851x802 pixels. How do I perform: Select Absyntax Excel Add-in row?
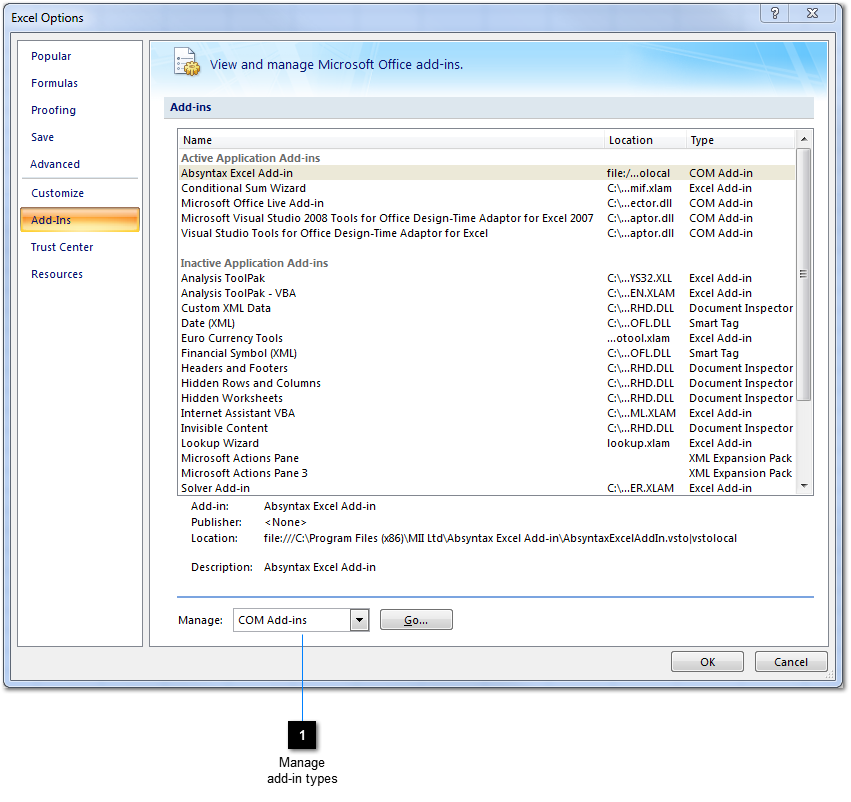pos(487,173)
